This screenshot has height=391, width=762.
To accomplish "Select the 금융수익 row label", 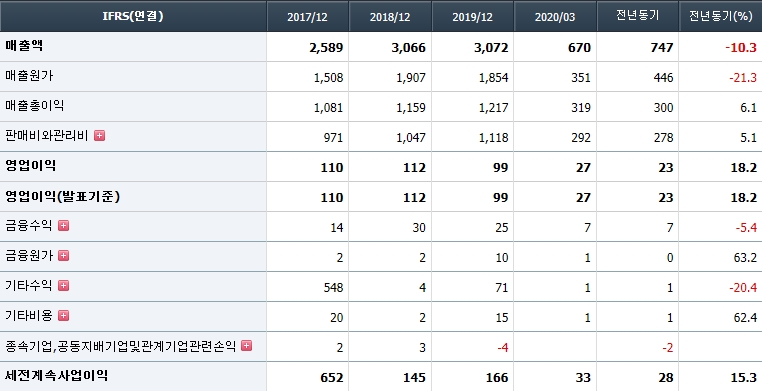I will [x=29, y=226].
